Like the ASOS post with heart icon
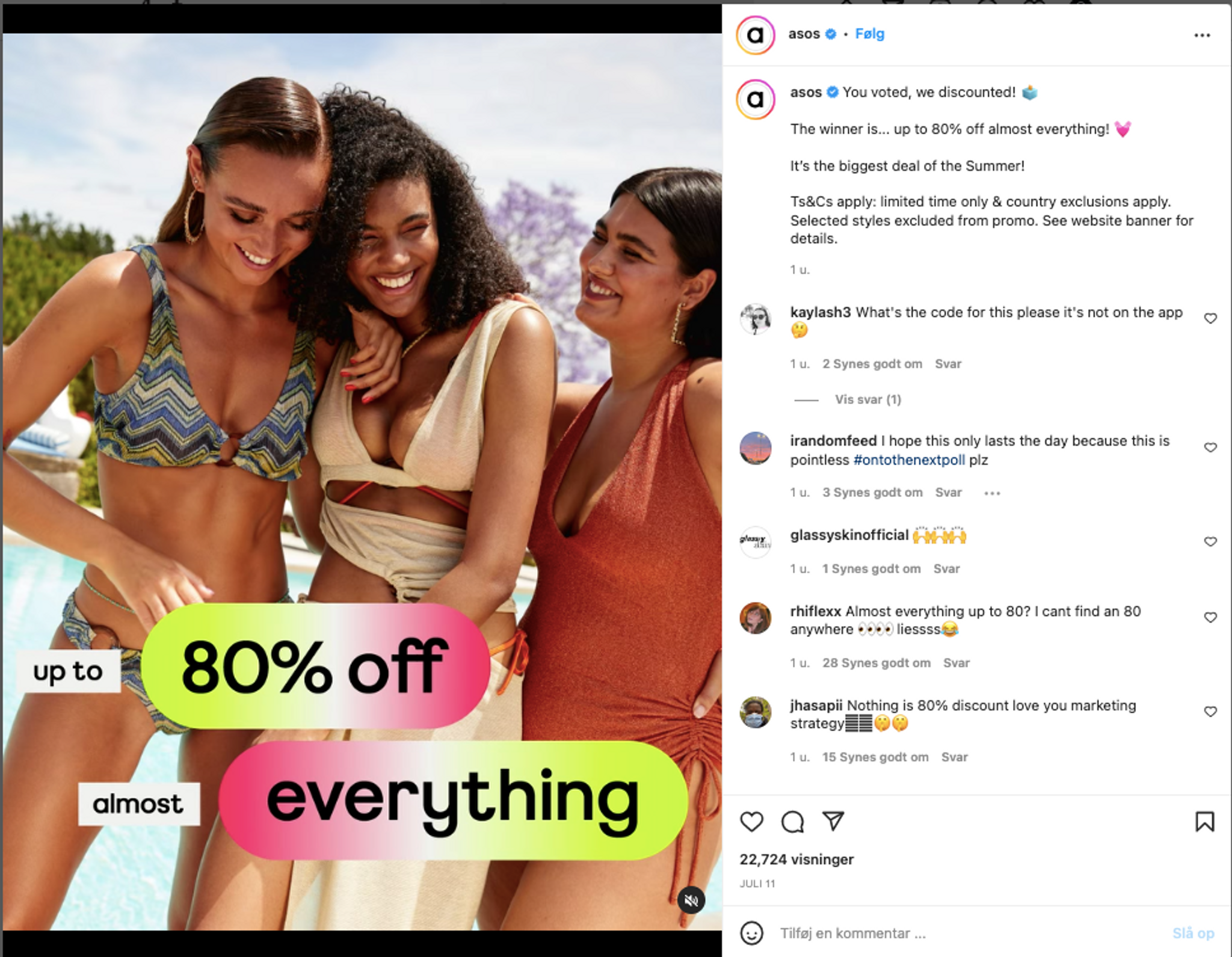 click(751, 822)
